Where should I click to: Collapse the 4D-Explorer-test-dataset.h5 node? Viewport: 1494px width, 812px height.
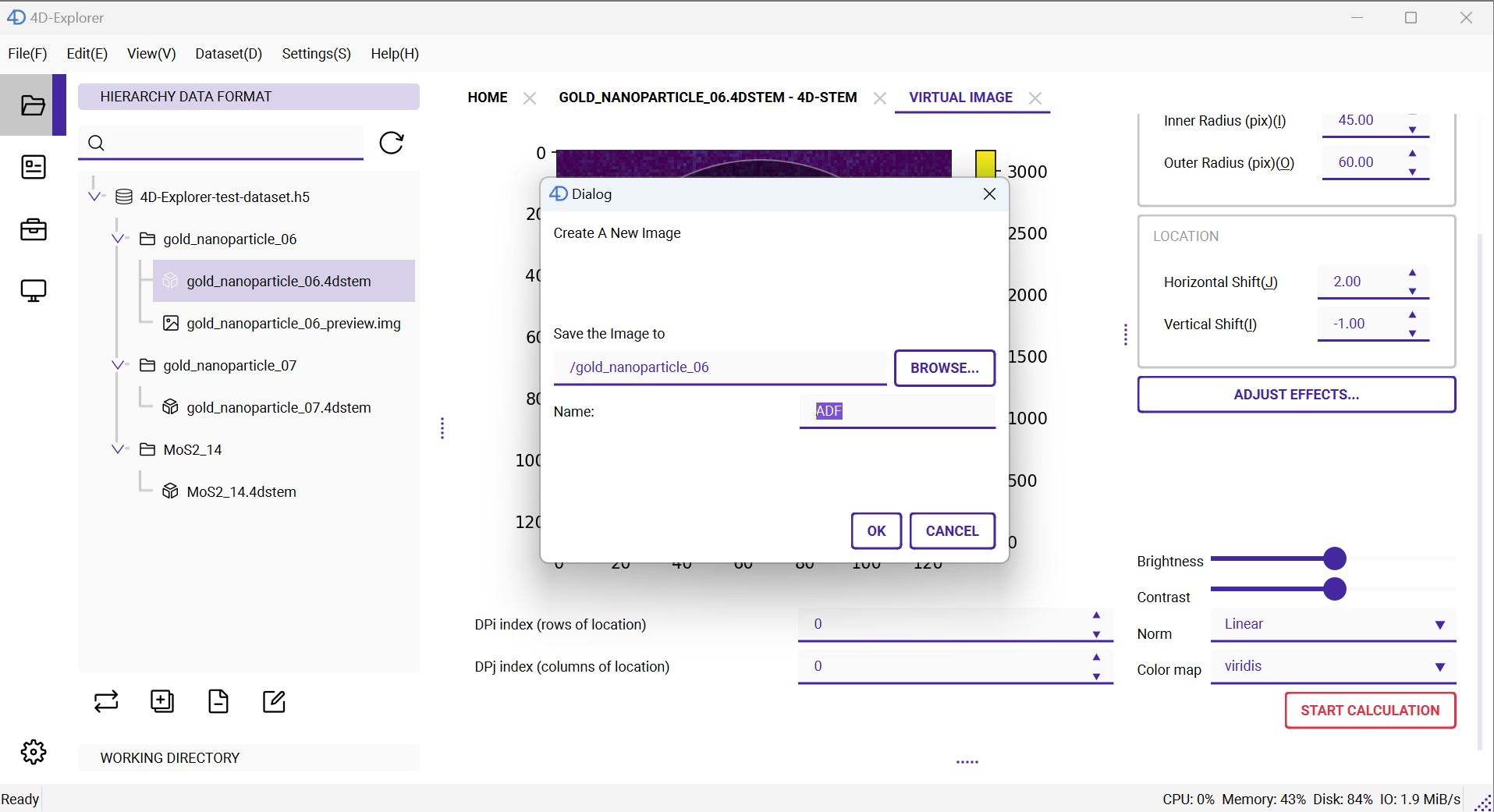(94, 197)
